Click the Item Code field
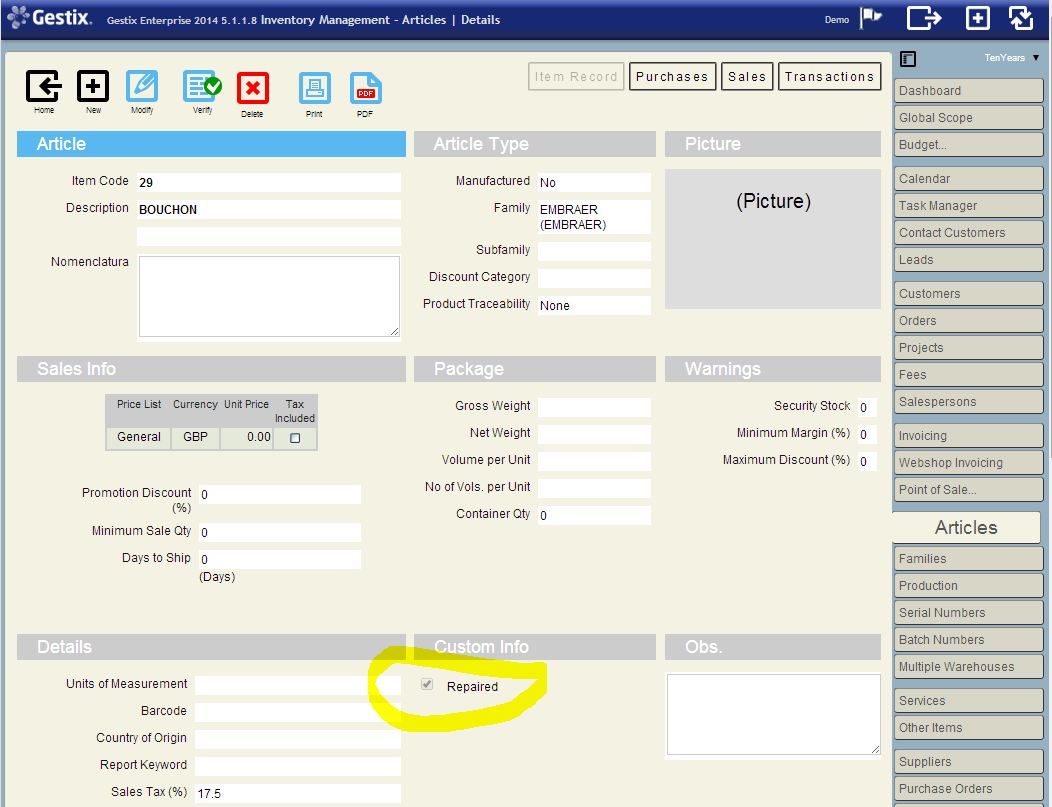Image resolution: width=1052 pixels, height=807 pixels. (268, 182)
